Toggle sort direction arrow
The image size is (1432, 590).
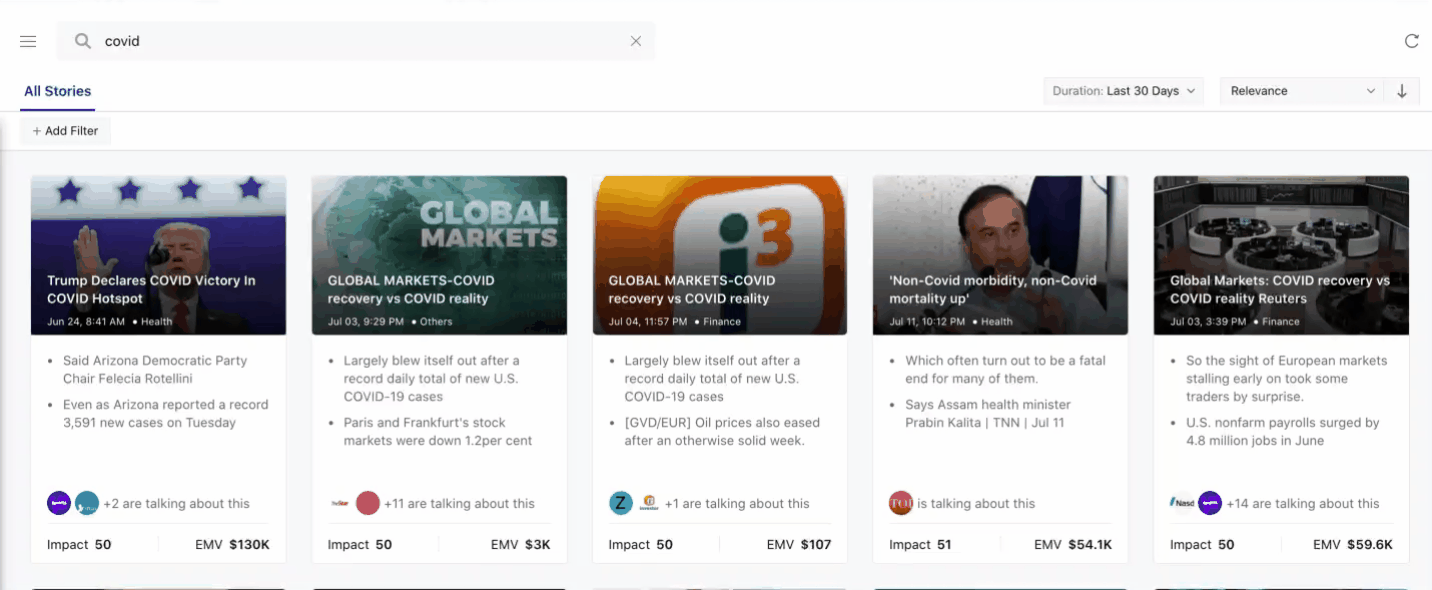(1402, 91)
